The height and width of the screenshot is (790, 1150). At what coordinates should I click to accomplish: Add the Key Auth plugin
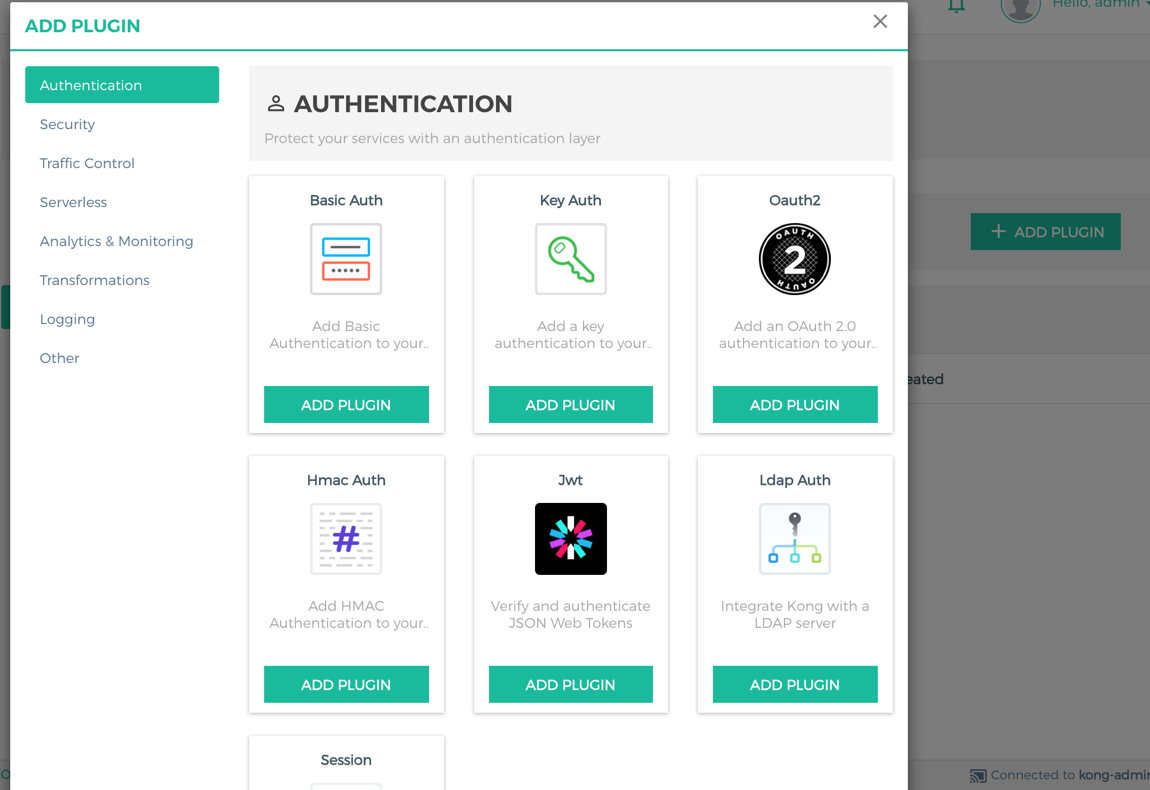point(571,405)
